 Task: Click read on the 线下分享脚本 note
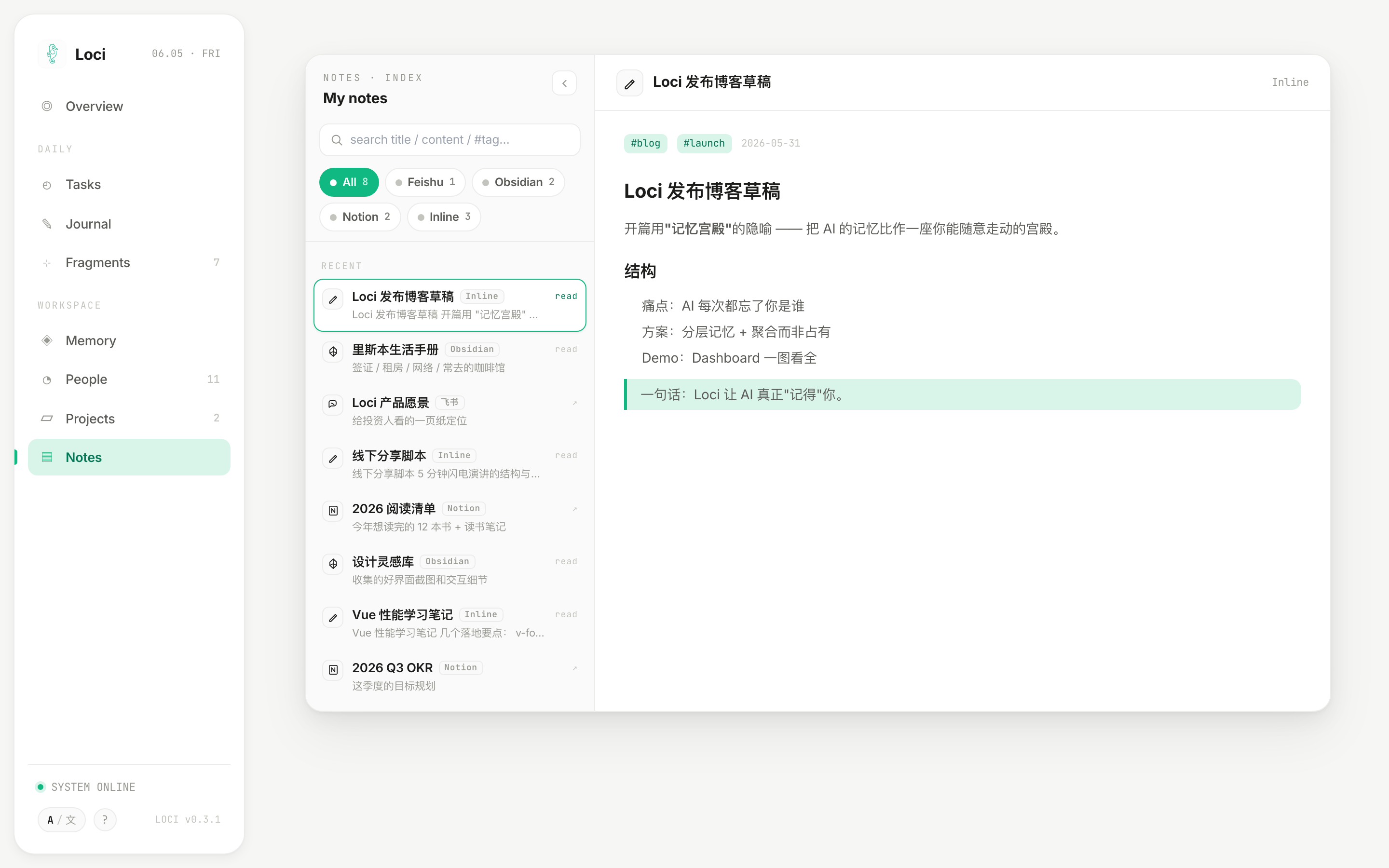click(566, 456)
